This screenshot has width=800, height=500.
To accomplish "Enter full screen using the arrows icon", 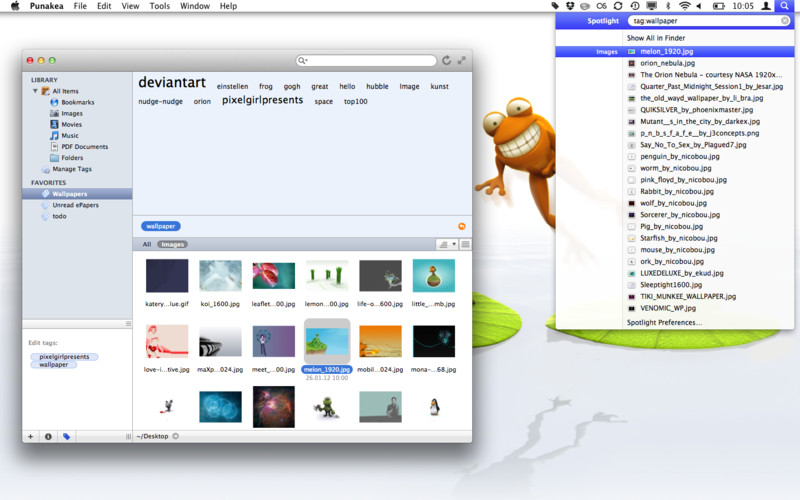I will (462, 60).
